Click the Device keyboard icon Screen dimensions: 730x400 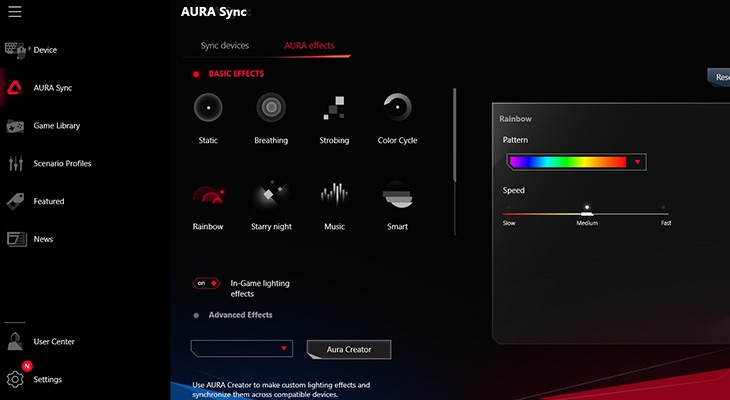[15, 50]
